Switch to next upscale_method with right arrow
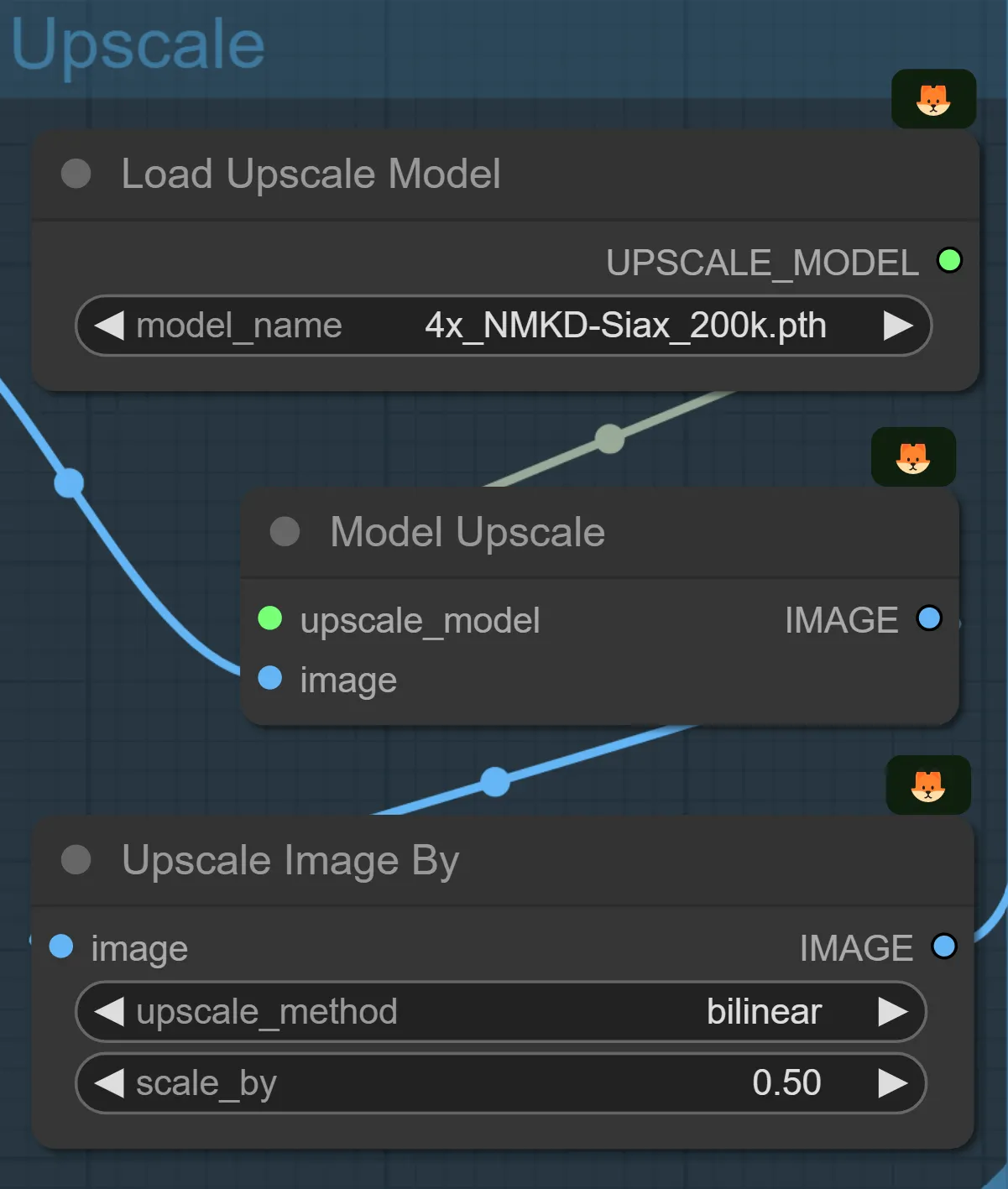1008x1189 pixels. click(x=892, y=1012)
